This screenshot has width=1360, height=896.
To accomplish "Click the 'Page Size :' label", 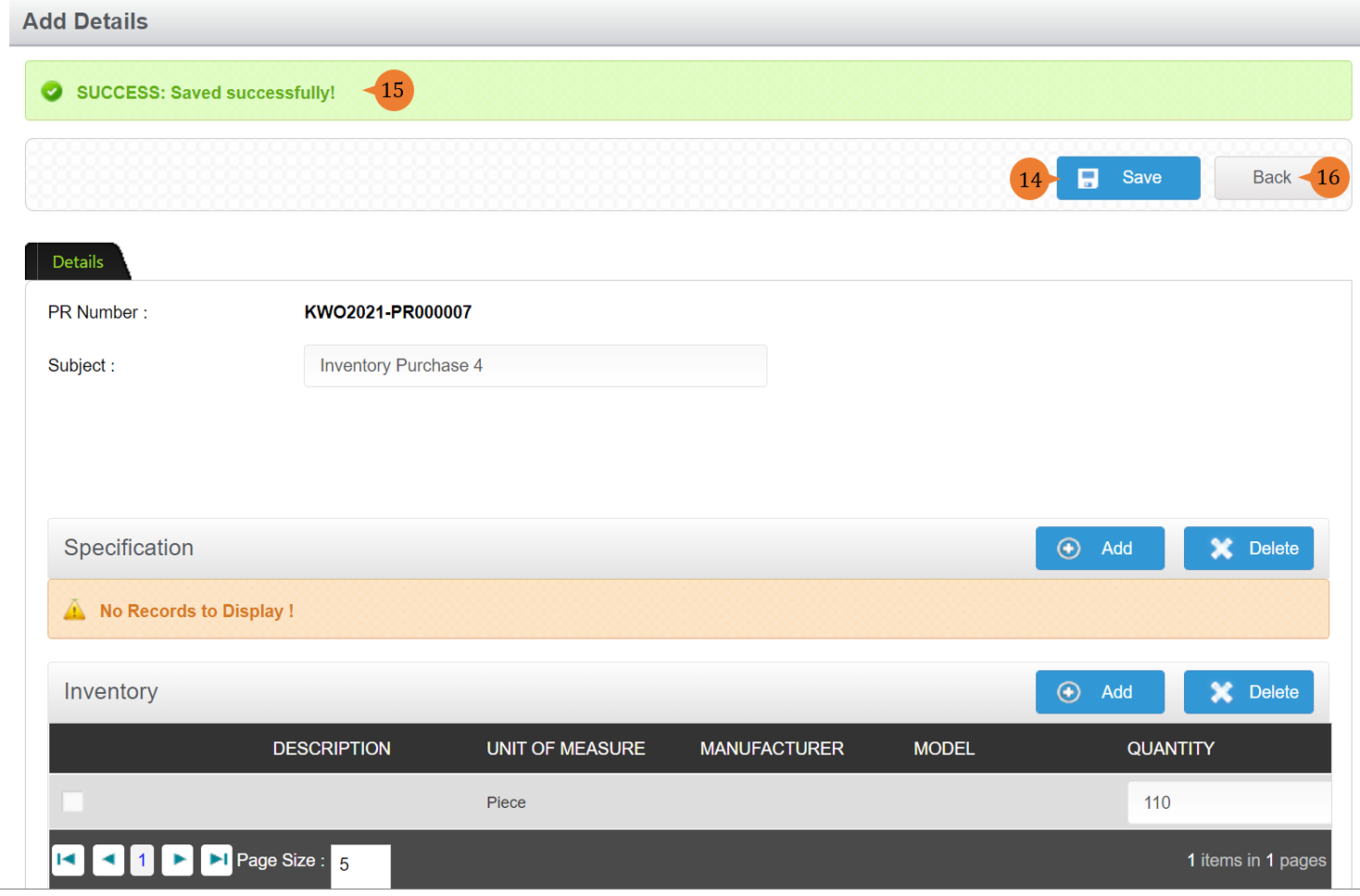I will pos(281,860).
